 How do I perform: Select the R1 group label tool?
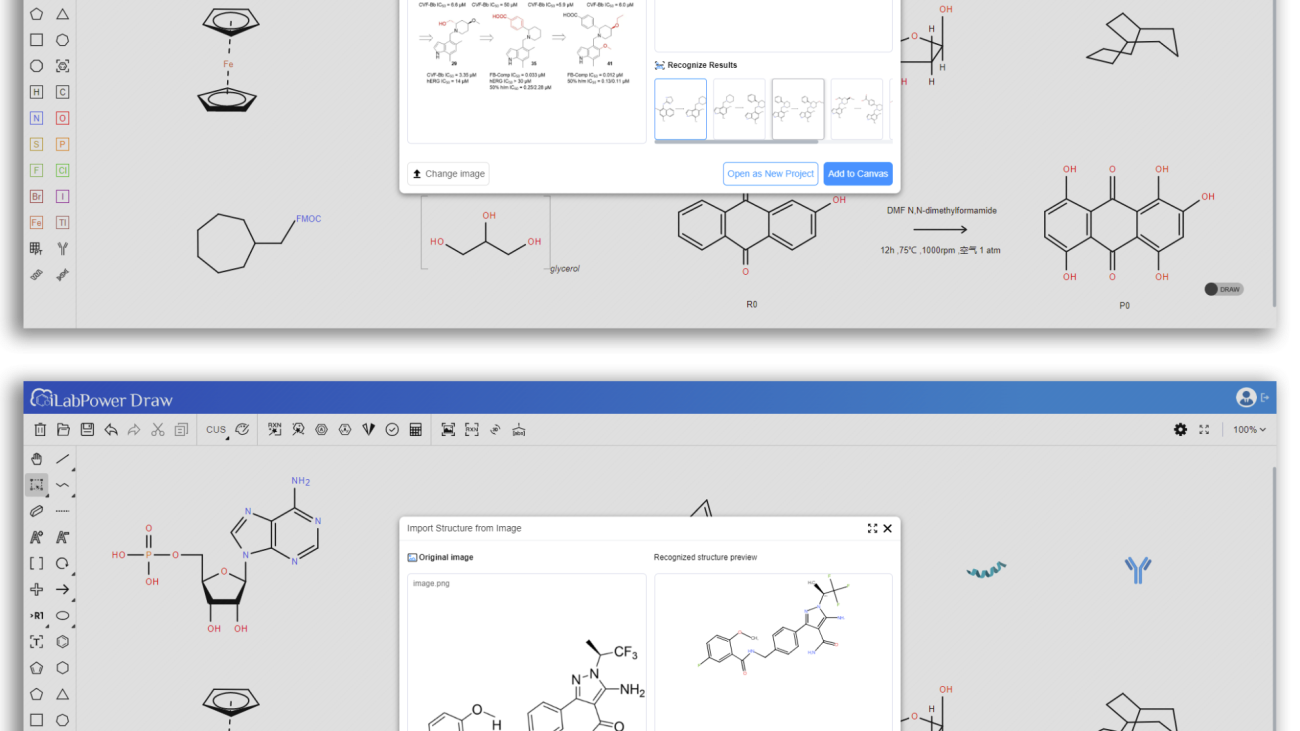pyautogui.click(x=36, y=616)
